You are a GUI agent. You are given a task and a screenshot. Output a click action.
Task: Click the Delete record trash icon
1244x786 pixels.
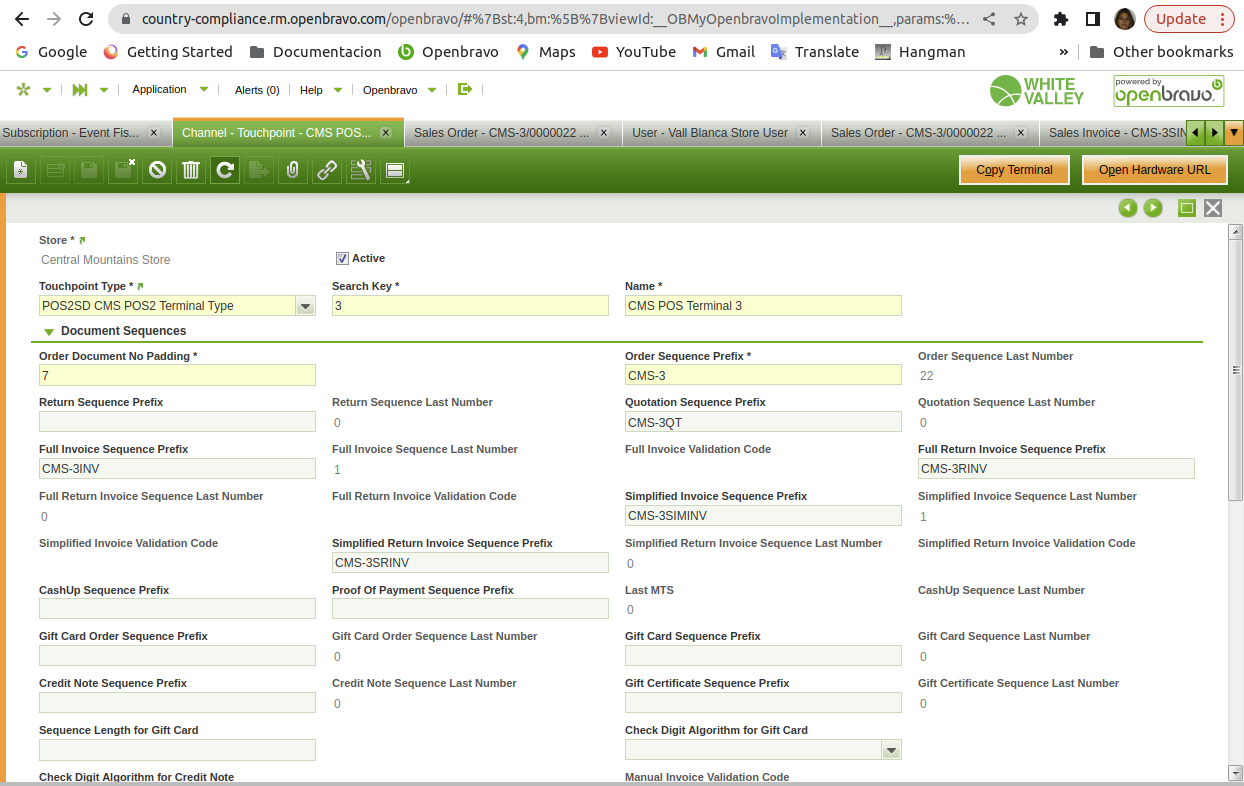191,171
